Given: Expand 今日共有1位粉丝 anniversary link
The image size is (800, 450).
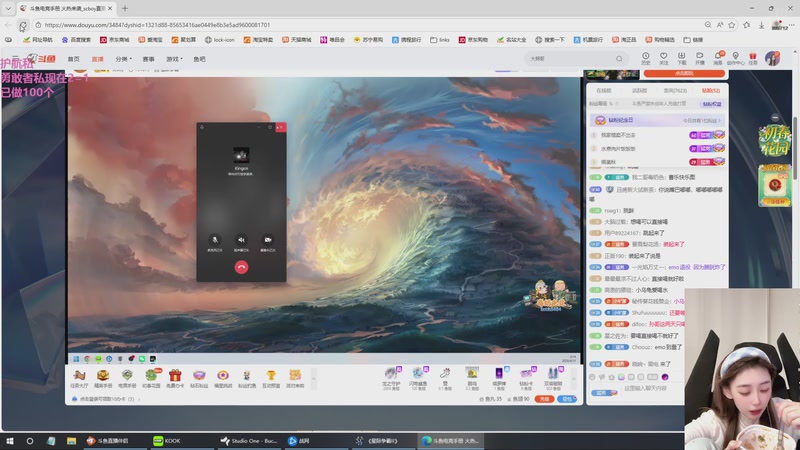Looking at the screenshot, I should pyautogui.click(x=702, y=121).
